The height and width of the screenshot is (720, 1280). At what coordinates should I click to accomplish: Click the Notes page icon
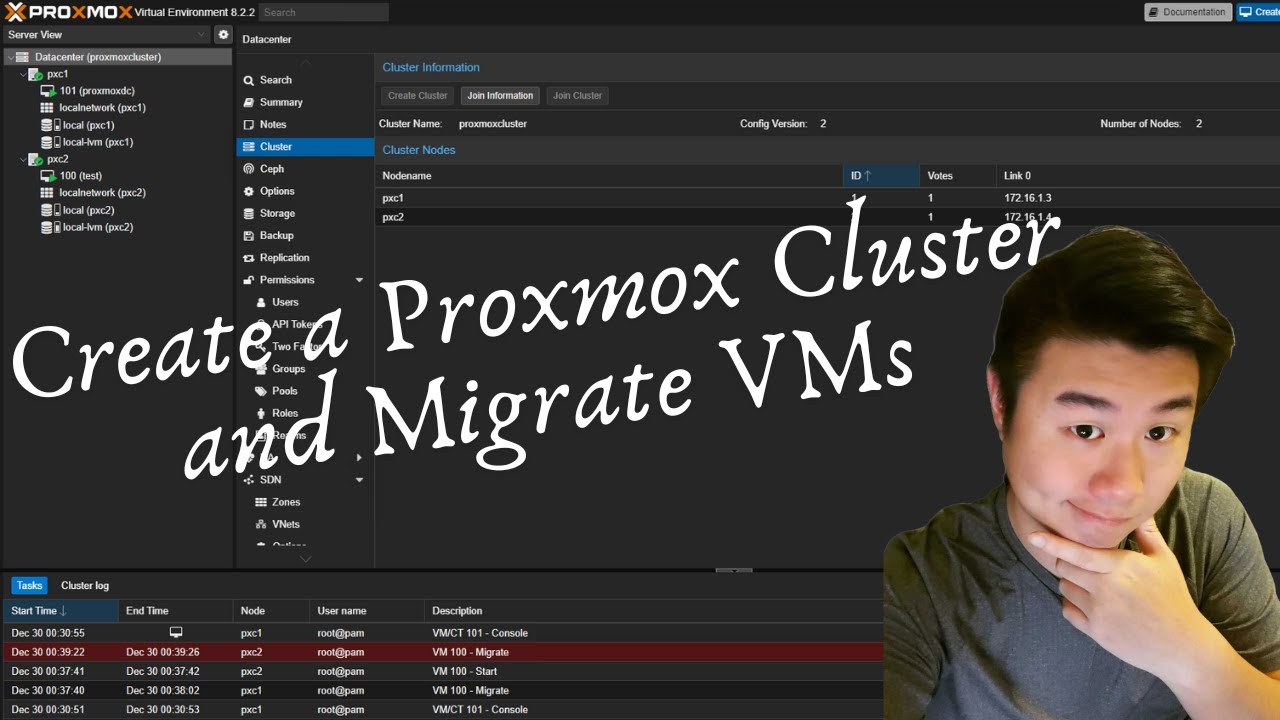tap(250, 124)
